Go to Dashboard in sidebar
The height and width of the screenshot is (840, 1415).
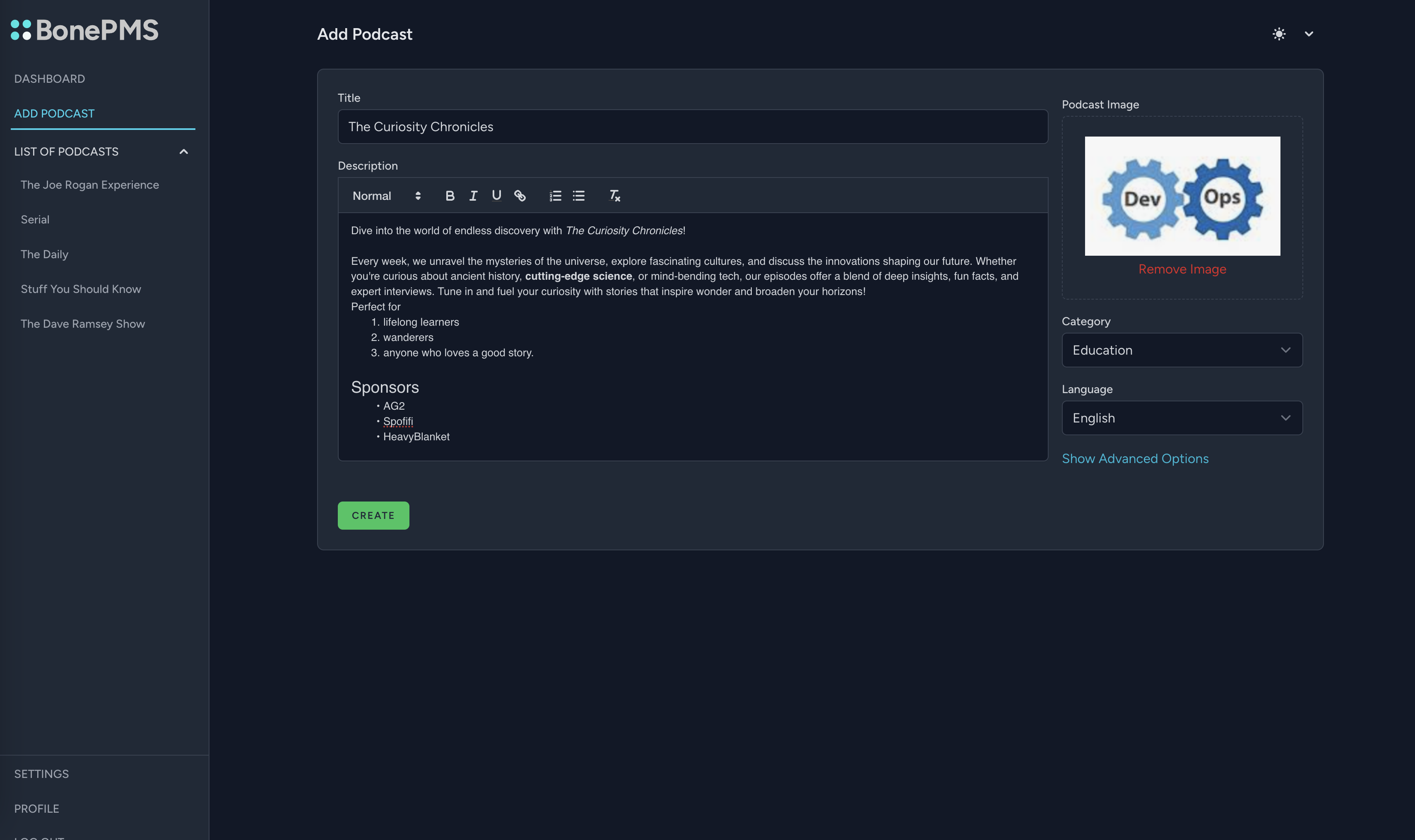click(x=50, y=79)
